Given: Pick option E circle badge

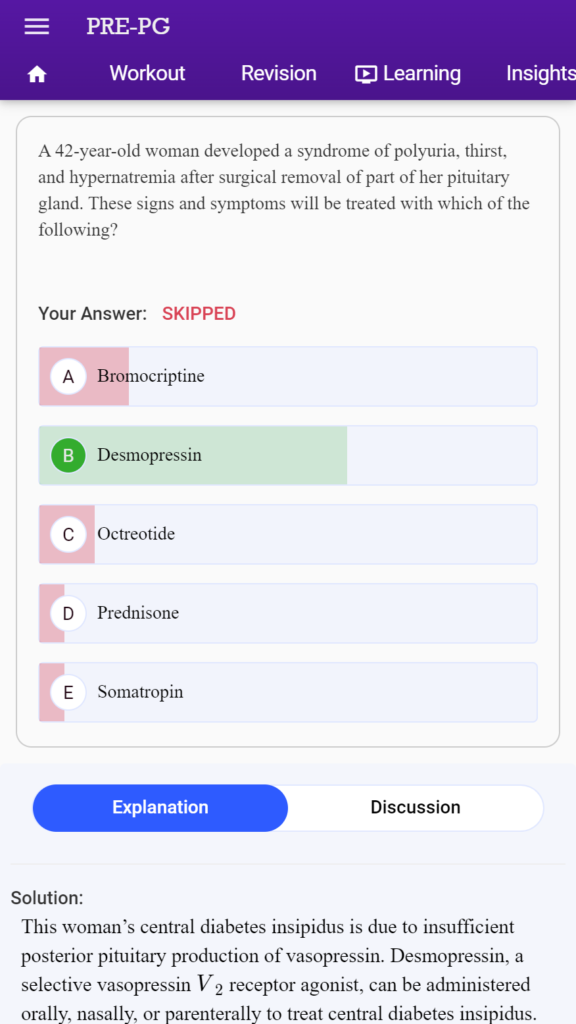Looking at the screenshot, I should pos(68,692).
